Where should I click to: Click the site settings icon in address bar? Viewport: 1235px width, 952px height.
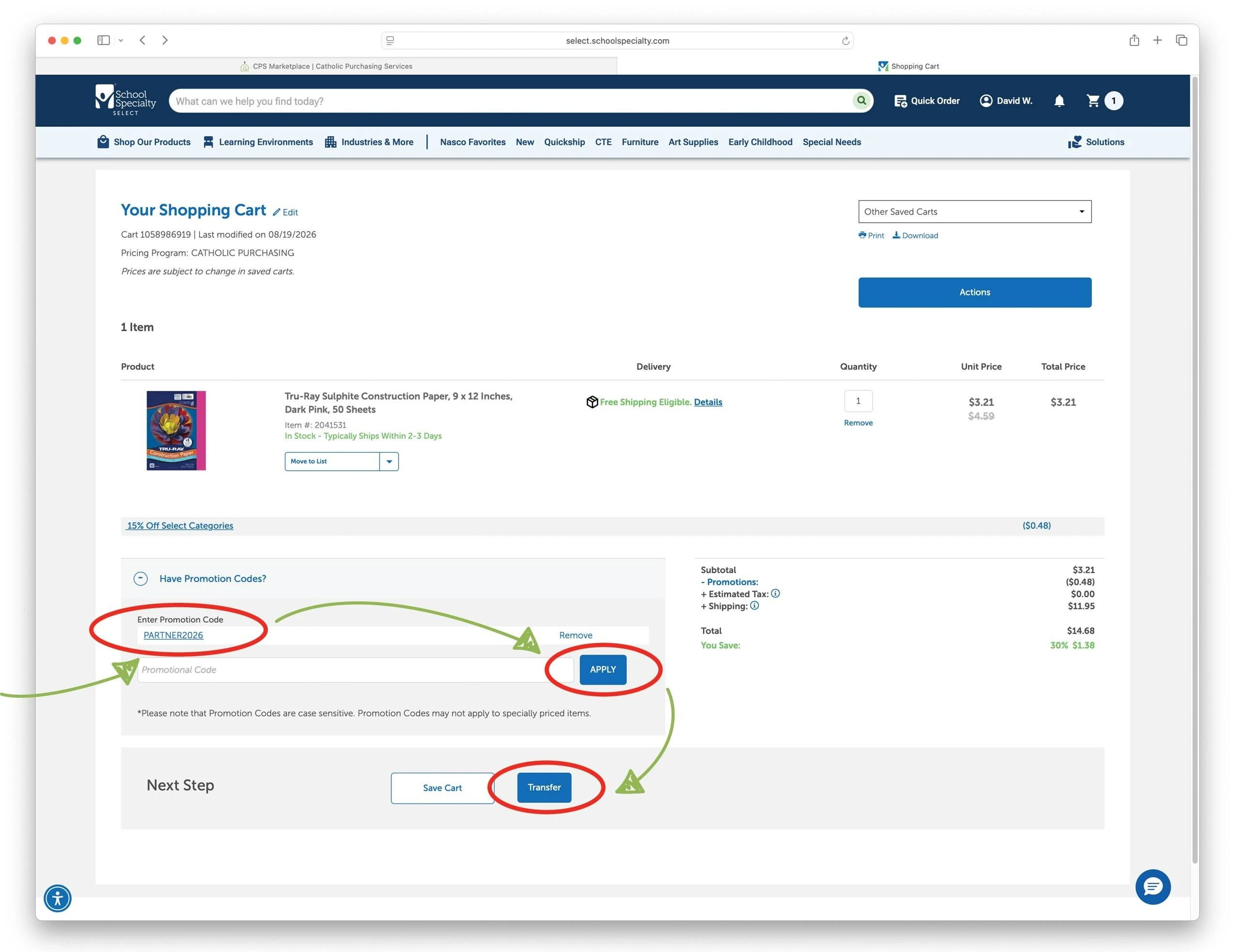click(390, 41)
